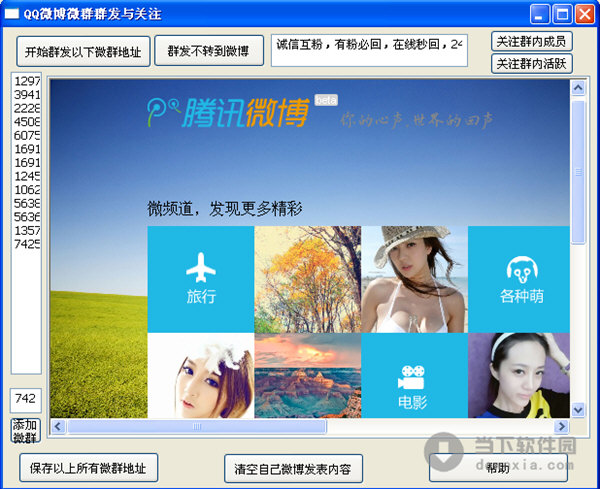
Task: Click the 微频道，发现更多精彩 heading
Action: [225, 209]
